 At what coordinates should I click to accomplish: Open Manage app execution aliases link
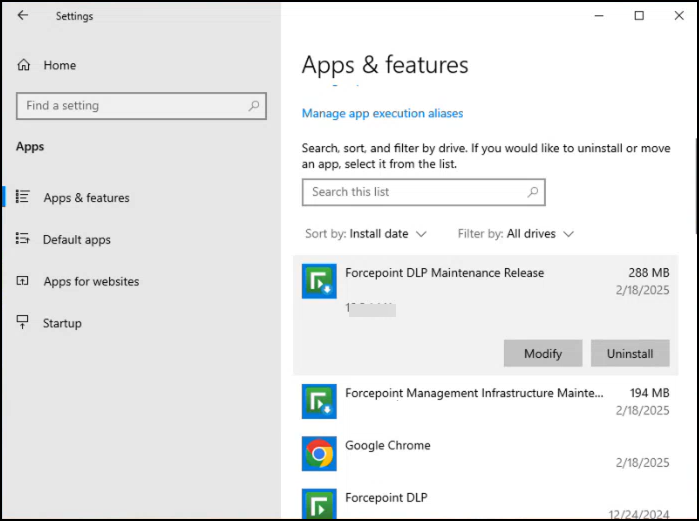382,113
